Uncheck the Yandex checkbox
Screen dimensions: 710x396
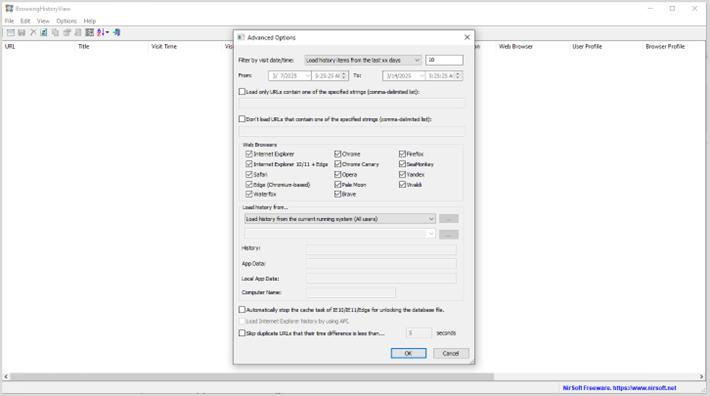coord(402,174)
